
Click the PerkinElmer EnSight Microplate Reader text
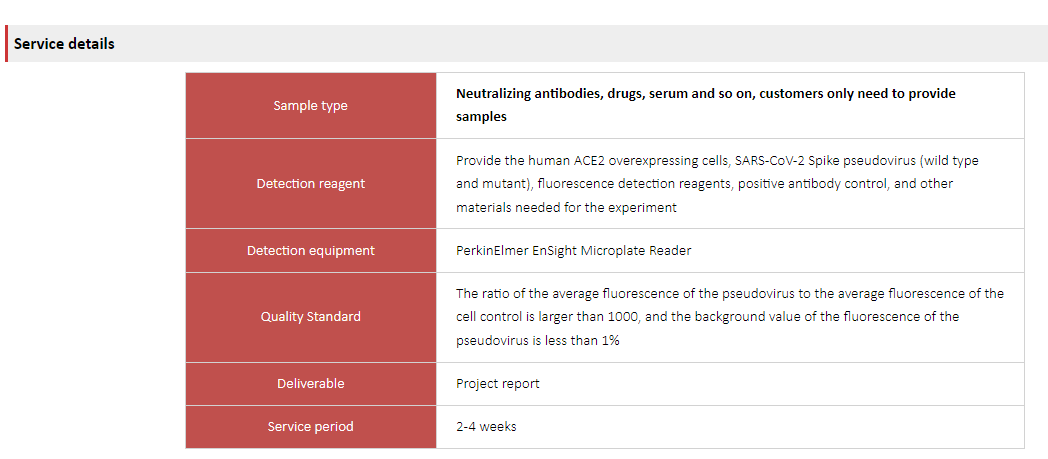573,251
